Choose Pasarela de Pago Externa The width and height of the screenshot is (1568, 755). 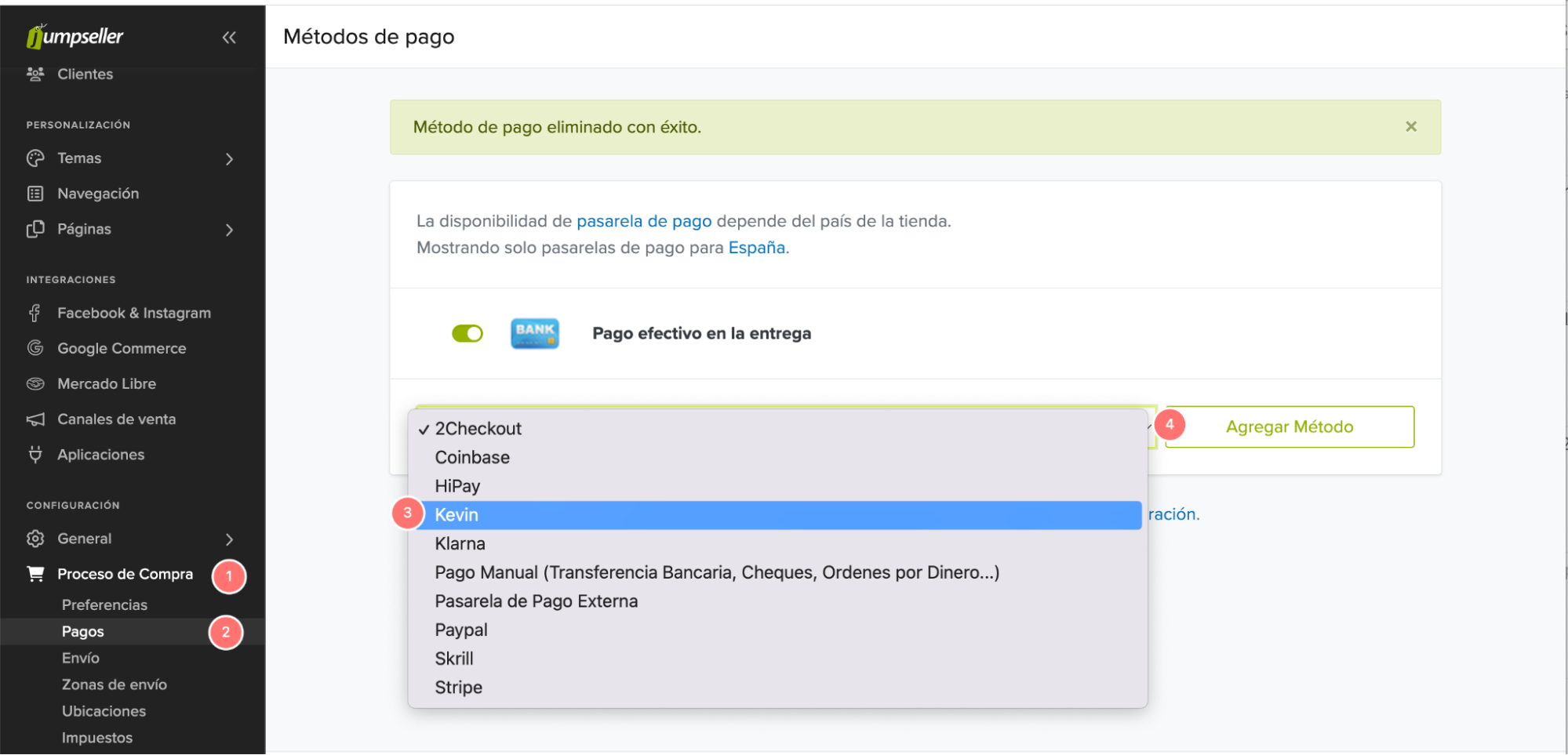pyautogui.click(x=777, y=601)
